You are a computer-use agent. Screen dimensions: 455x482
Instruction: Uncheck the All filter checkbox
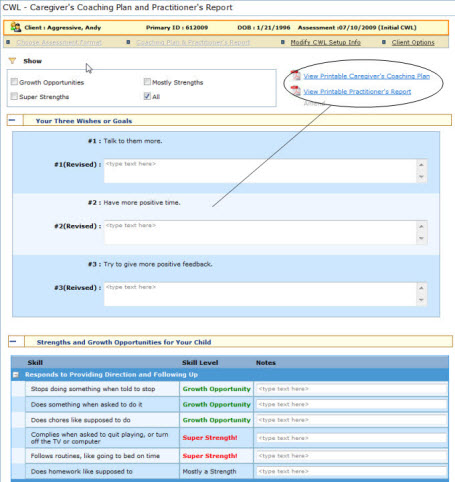147,96
